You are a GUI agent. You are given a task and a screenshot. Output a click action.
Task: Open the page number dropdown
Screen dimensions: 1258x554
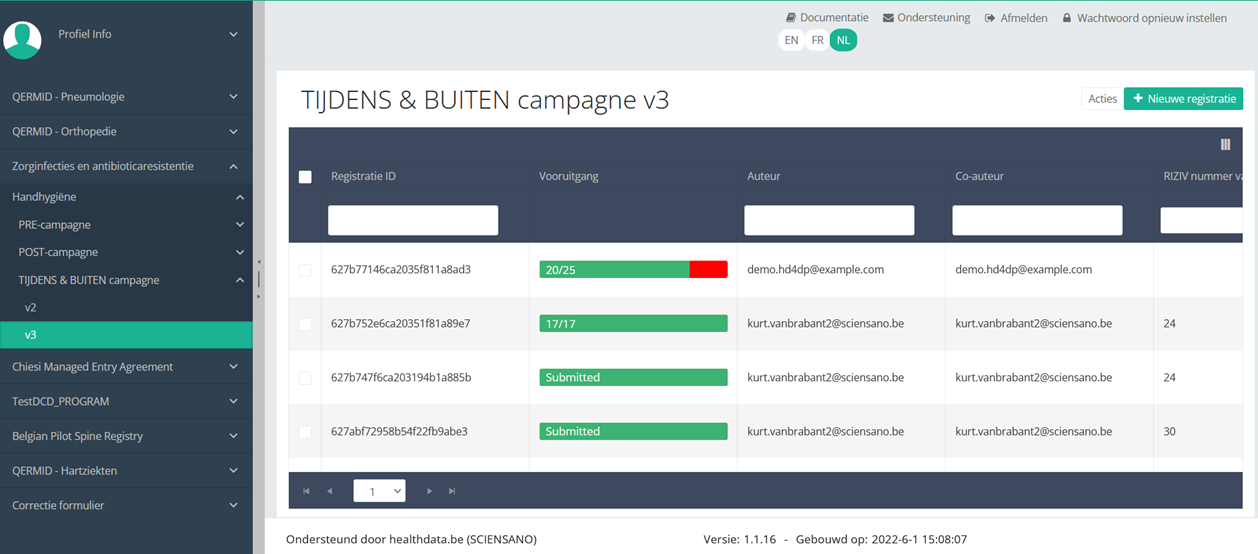[379, 491]
